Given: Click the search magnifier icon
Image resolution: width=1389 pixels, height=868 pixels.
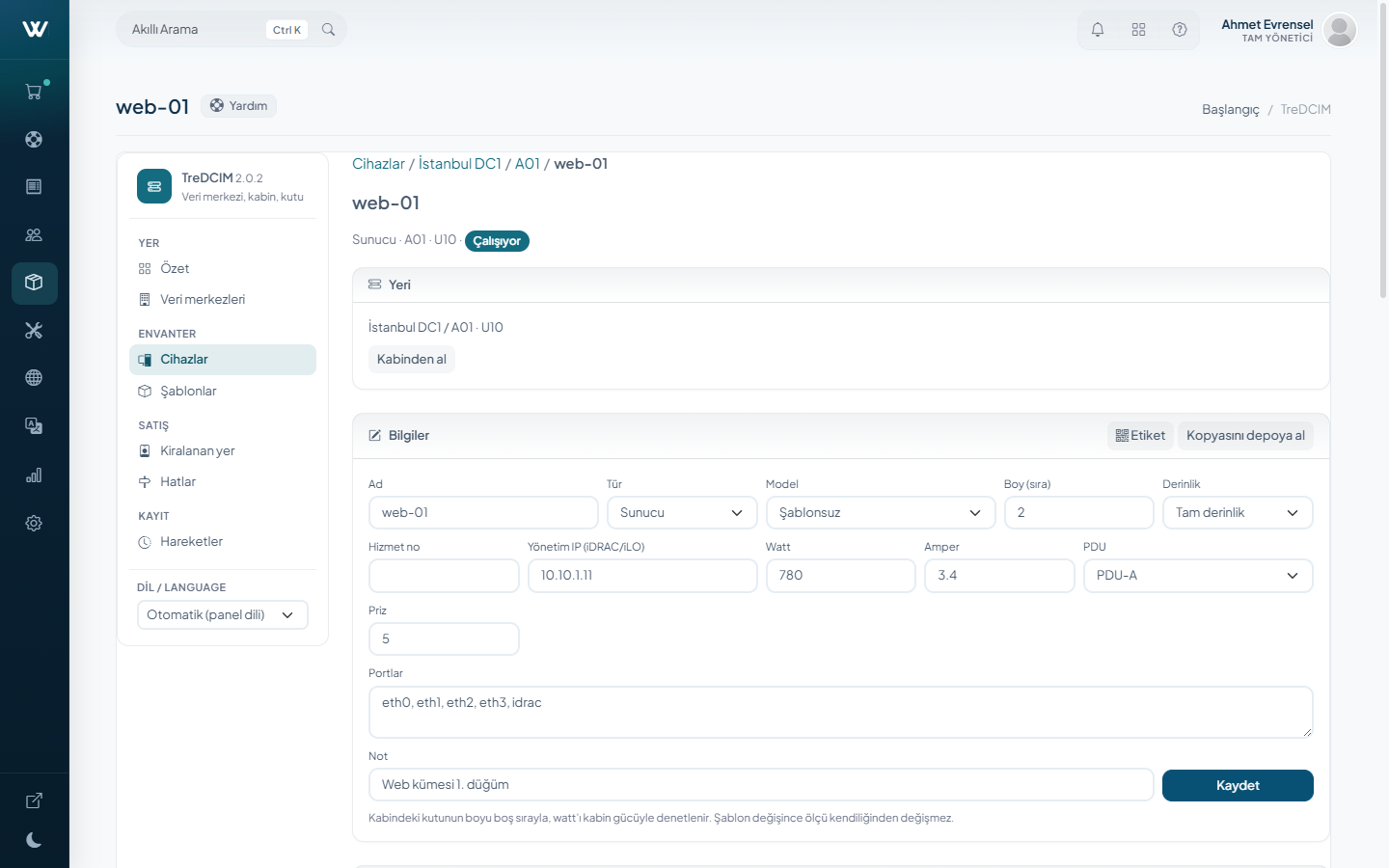Looking at the screenshot, I should [x=328, y=30].
